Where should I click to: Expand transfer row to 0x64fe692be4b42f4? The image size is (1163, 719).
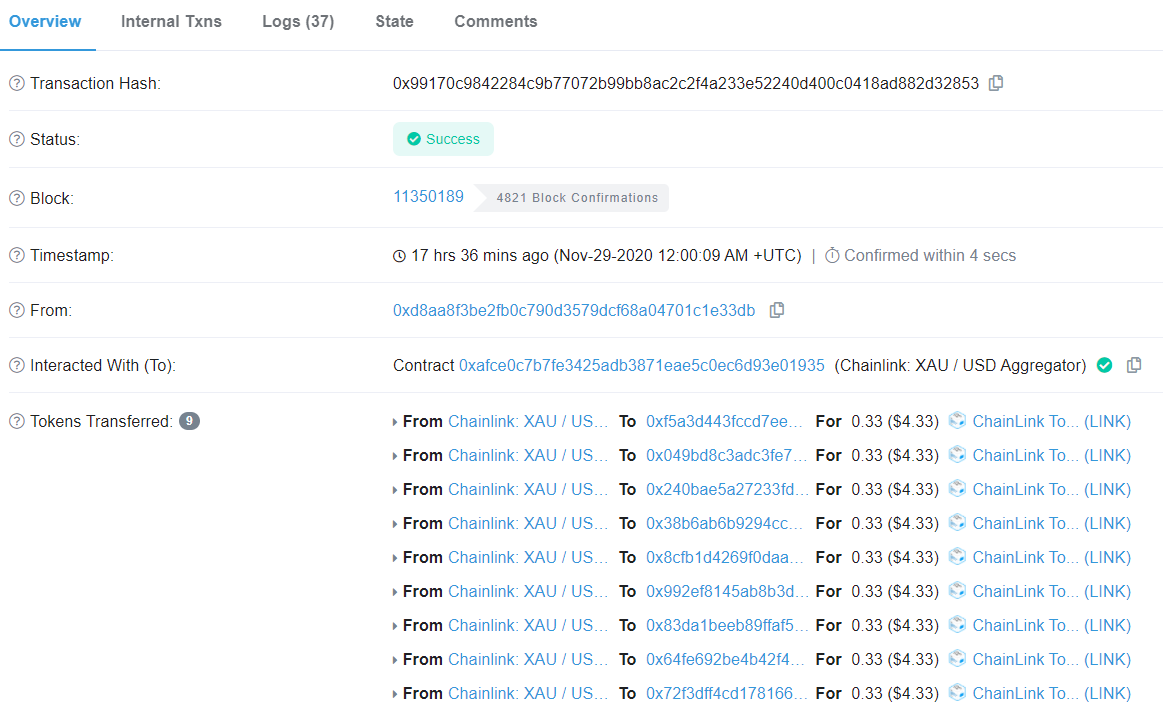(x=395, y=660)
